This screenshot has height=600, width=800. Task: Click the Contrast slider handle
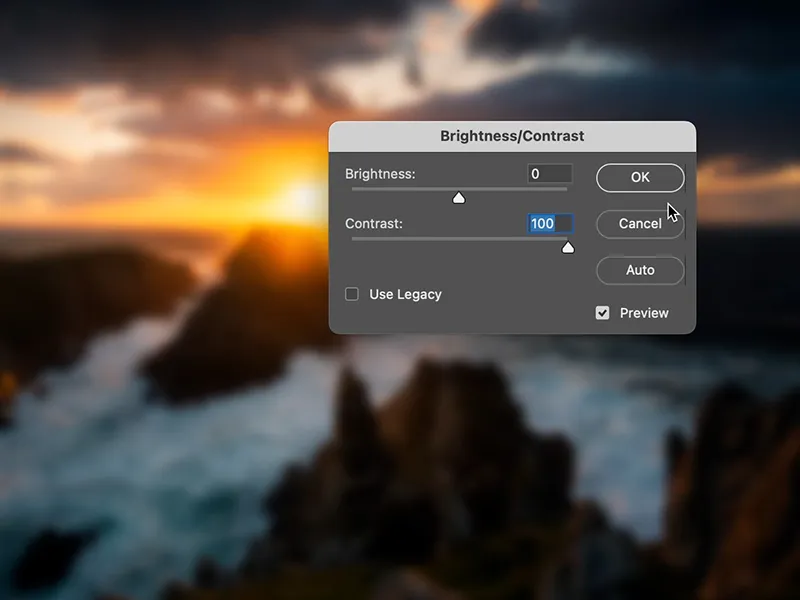[x=568, y=247]
